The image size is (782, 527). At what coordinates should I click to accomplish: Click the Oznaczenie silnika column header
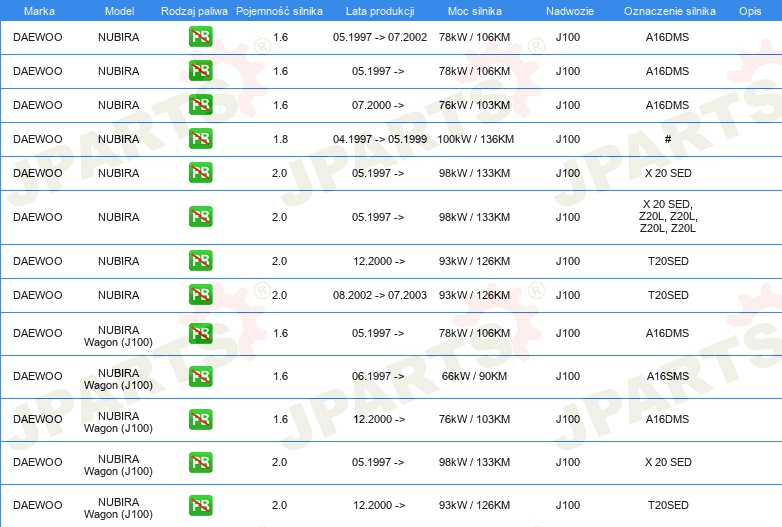[669, 10]
